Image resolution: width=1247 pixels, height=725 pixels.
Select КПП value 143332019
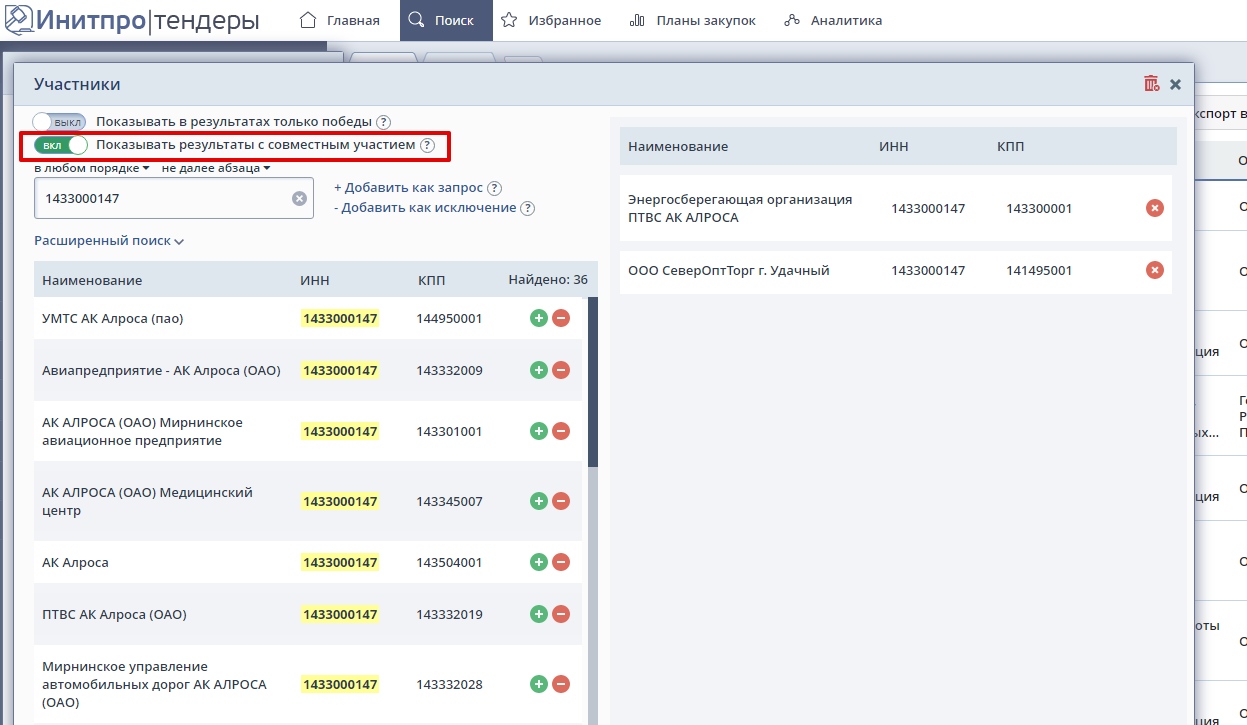click(x=449, y=614)
